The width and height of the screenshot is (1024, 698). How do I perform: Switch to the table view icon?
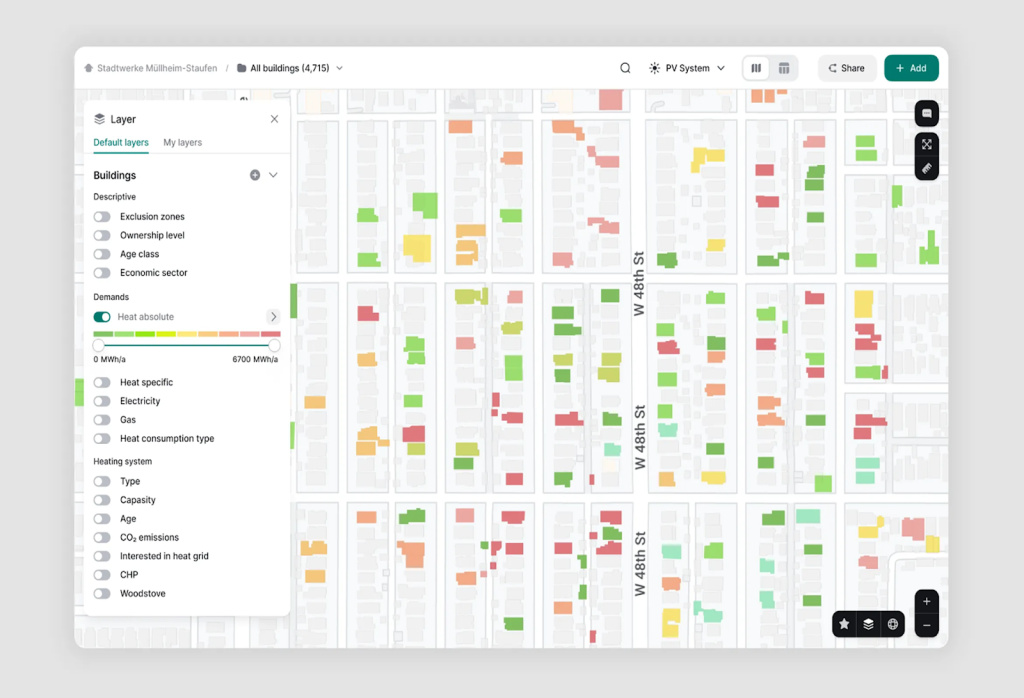(x=784, y=68)
